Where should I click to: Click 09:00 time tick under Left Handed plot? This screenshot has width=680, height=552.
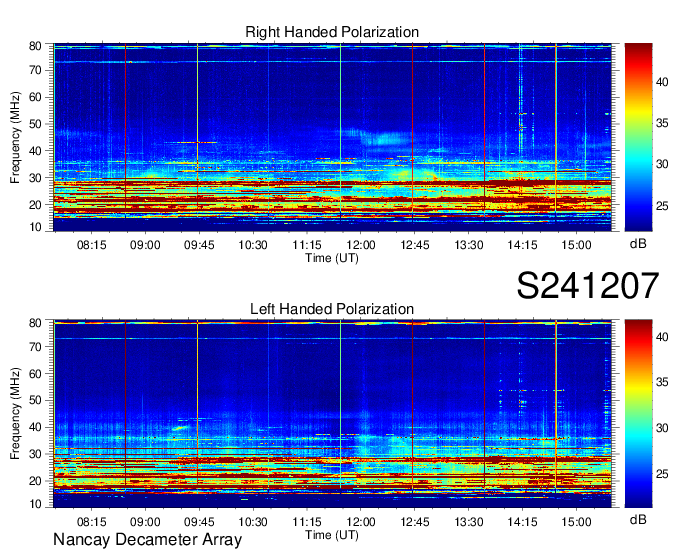(145, 521)
